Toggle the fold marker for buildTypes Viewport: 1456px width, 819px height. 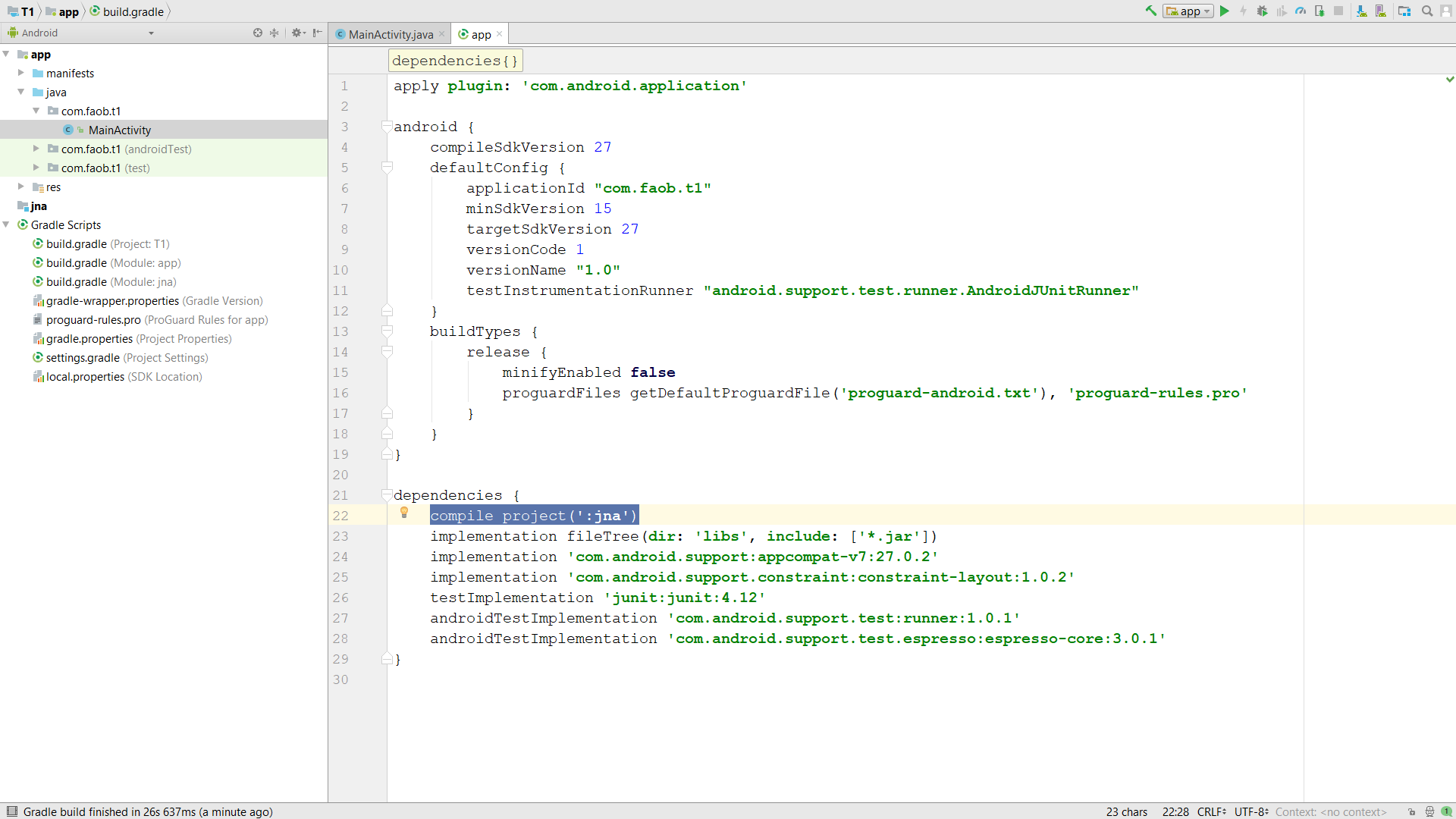[387, 331]
